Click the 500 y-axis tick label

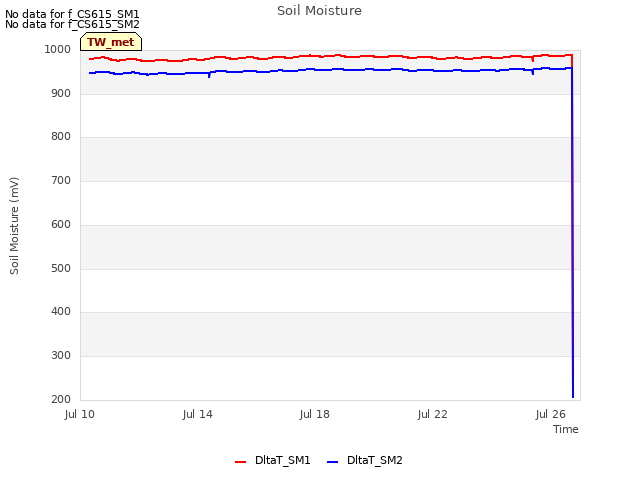(61, 269)
